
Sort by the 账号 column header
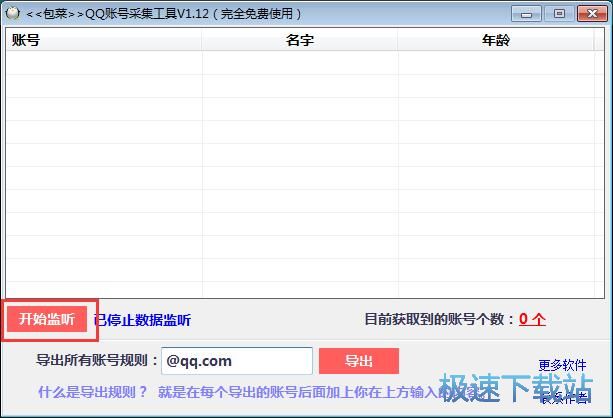pyautogui.click(x=104, y=40)
